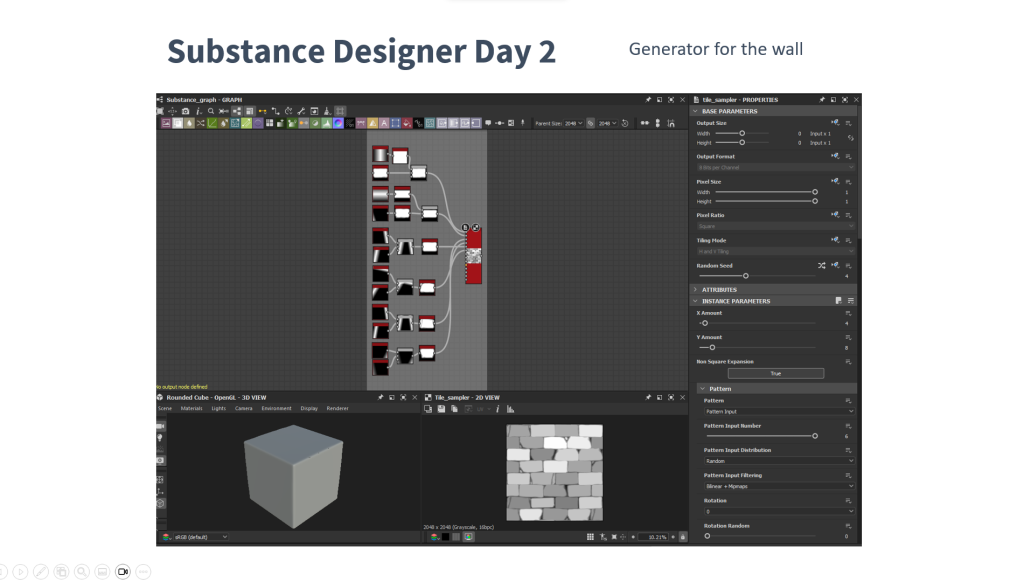The height and width of the screenshot is (582, 1024).
Task: Open the sRGB (default) color space dropdown
Action: point(201,537)
